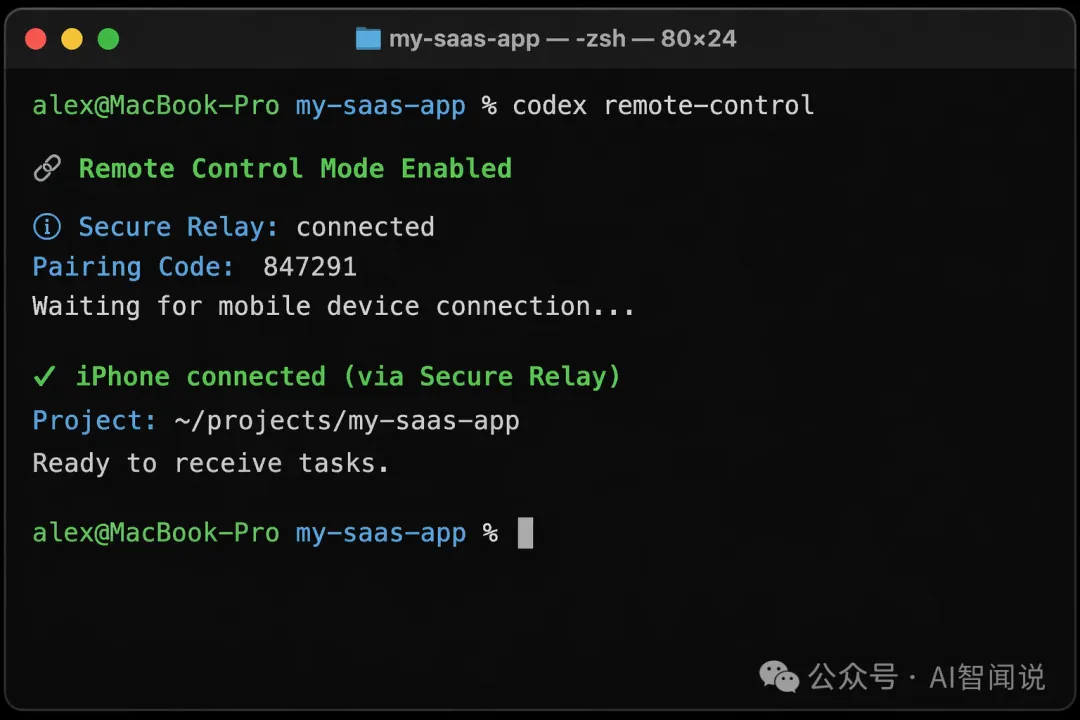The height and width of the screenshot is (720, 1080).
Task: Click the red close window button
Action: pyautogui.click(x=36, y=39)
